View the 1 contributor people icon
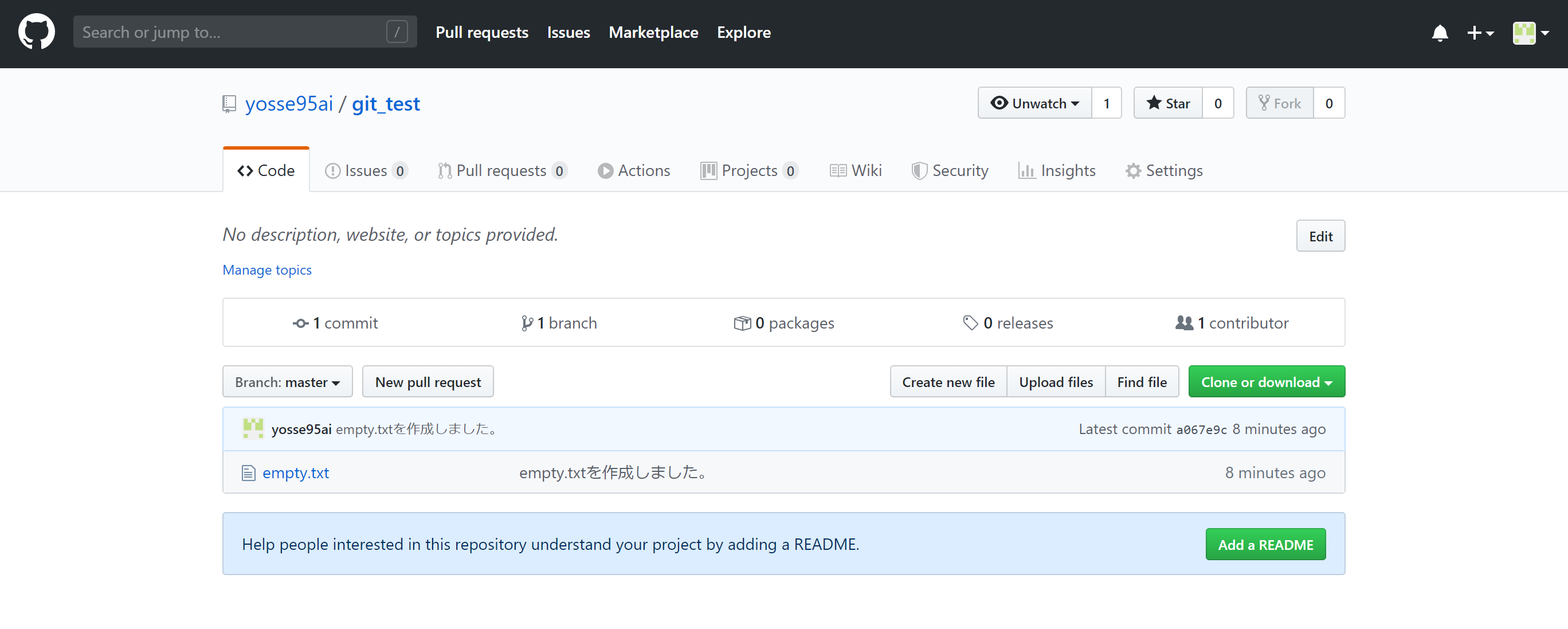This screenshot has height=629, width=1568. [1183, 323]
